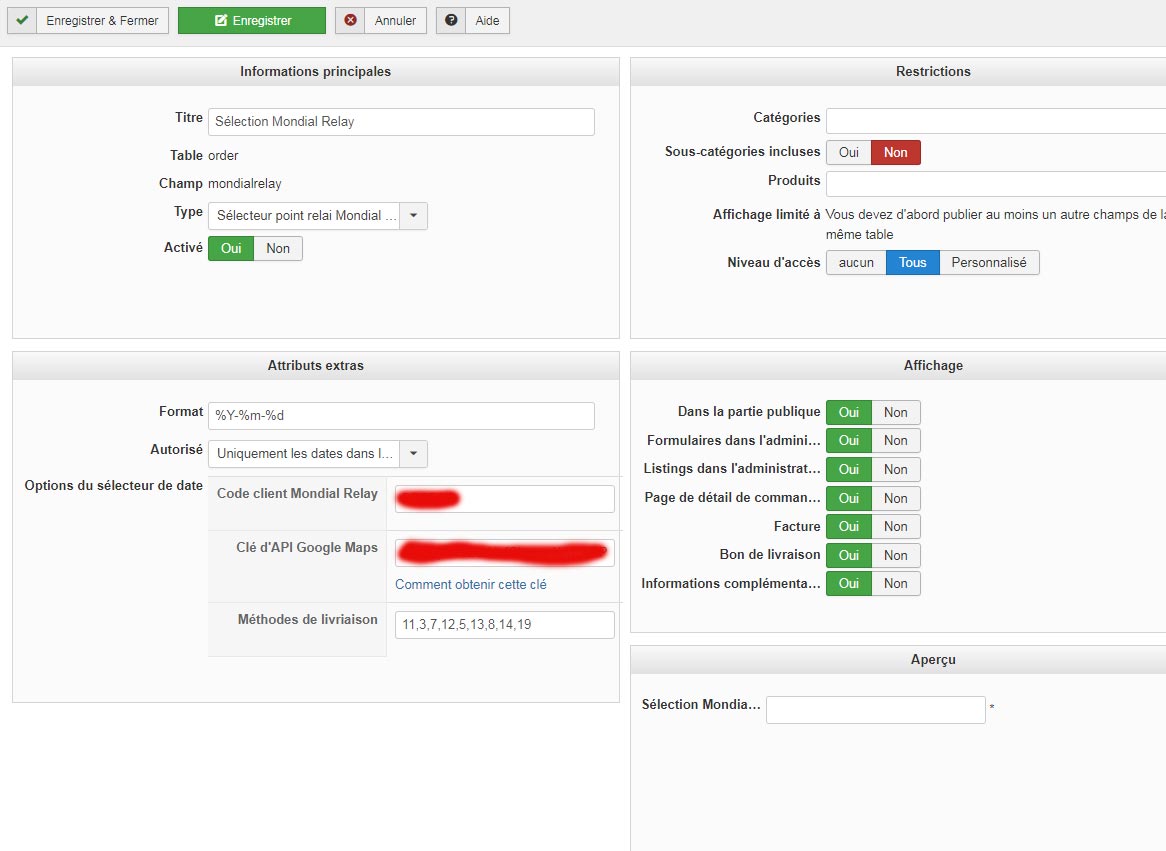Click the green Enregistrer button
The height and width of the screenshot is (851, 1166).
(252, 20)
